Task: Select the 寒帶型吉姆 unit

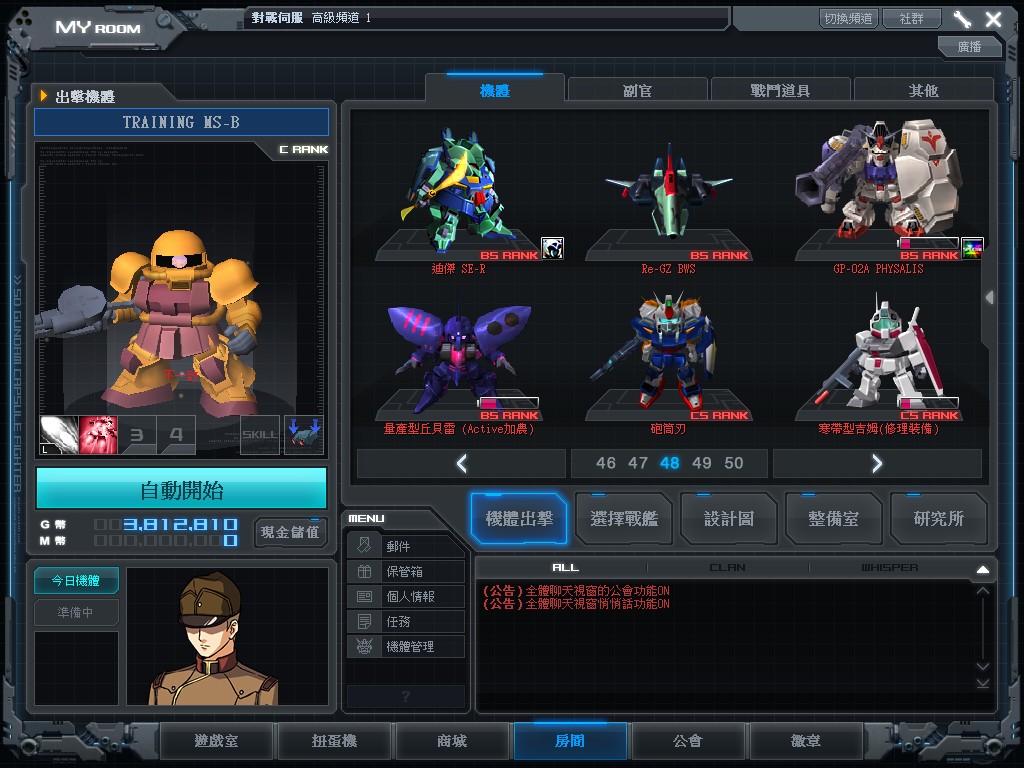Action: click(879, 362)
